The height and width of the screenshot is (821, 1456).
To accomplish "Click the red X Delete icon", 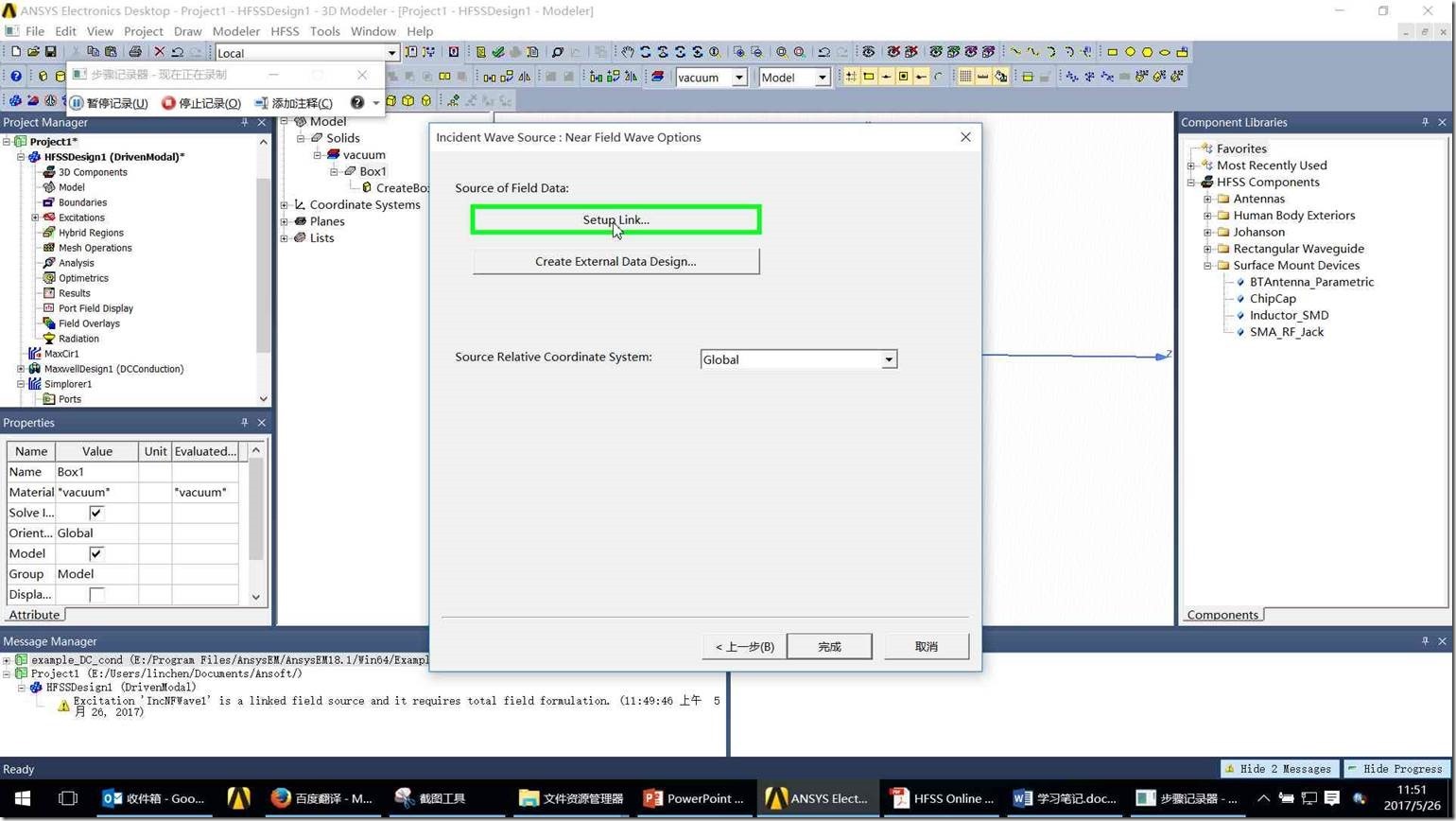I will 160,52.
